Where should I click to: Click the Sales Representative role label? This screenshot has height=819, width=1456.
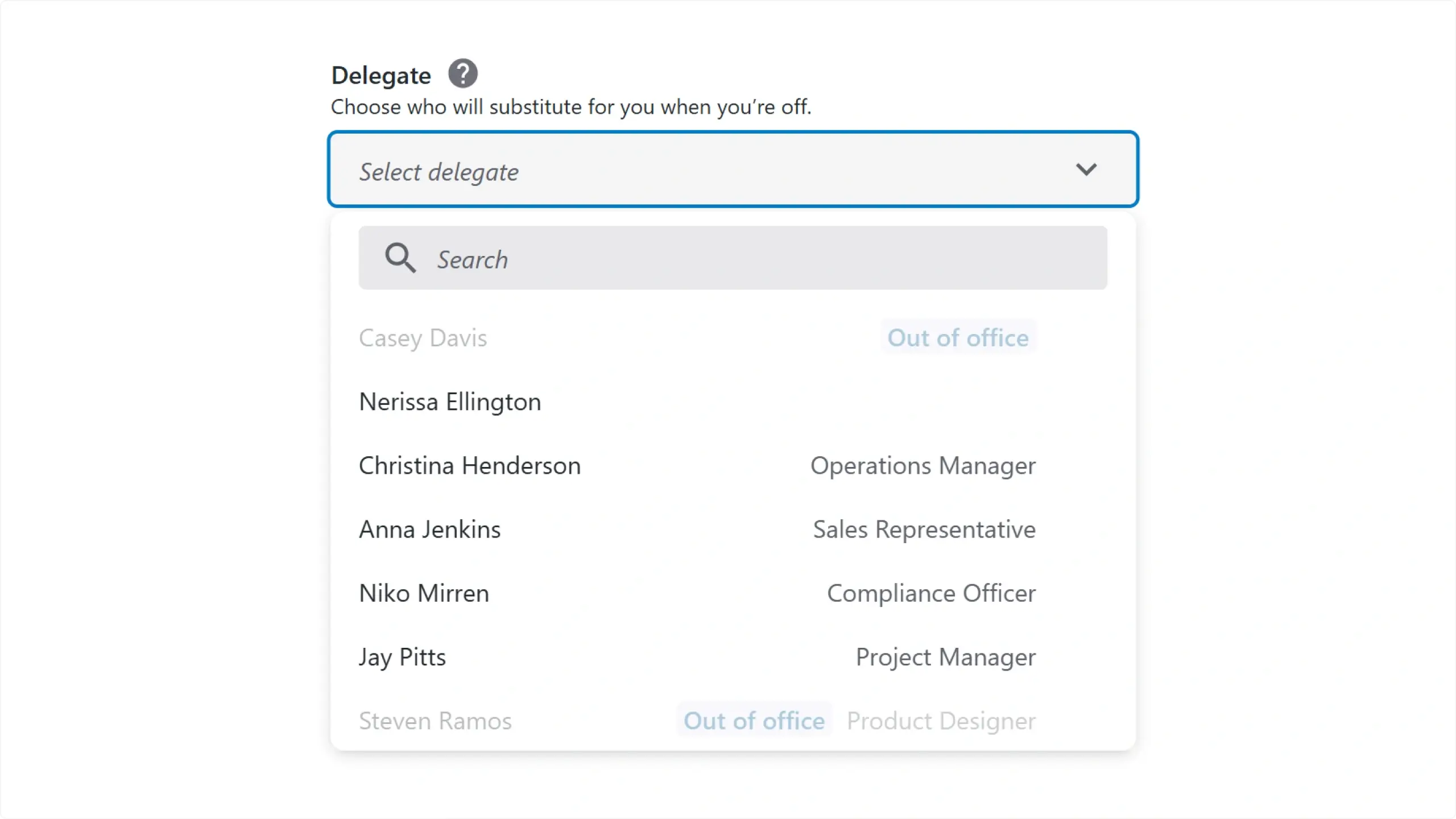(x=924, y=530)
